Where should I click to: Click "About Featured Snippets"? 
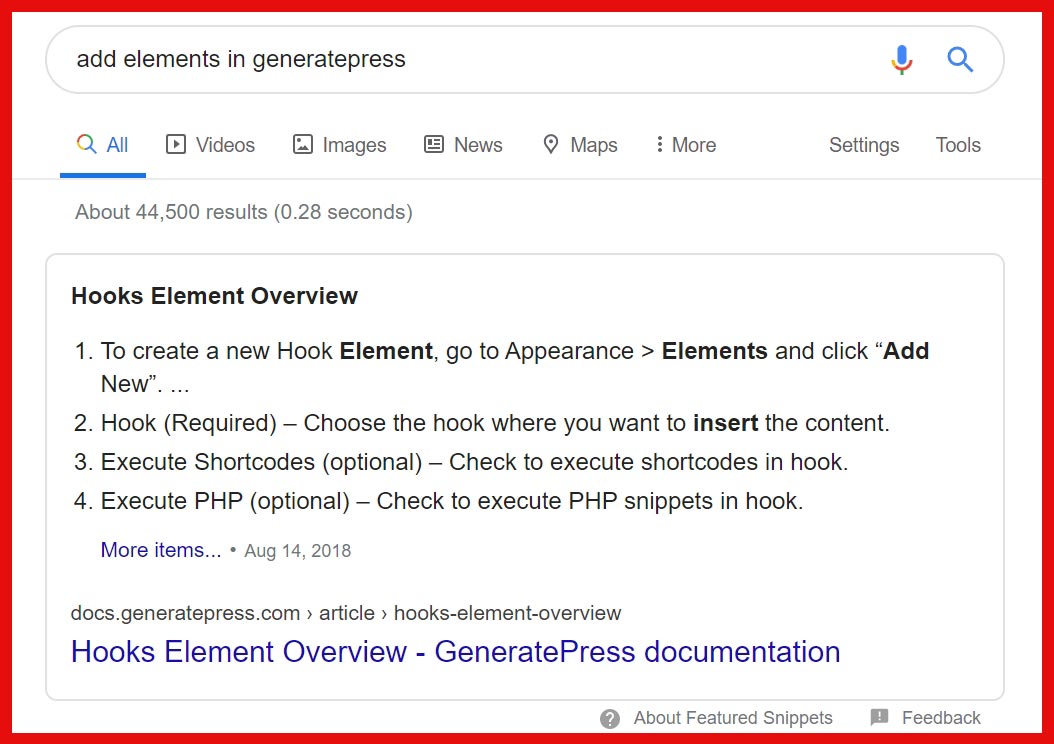point(733,717)
